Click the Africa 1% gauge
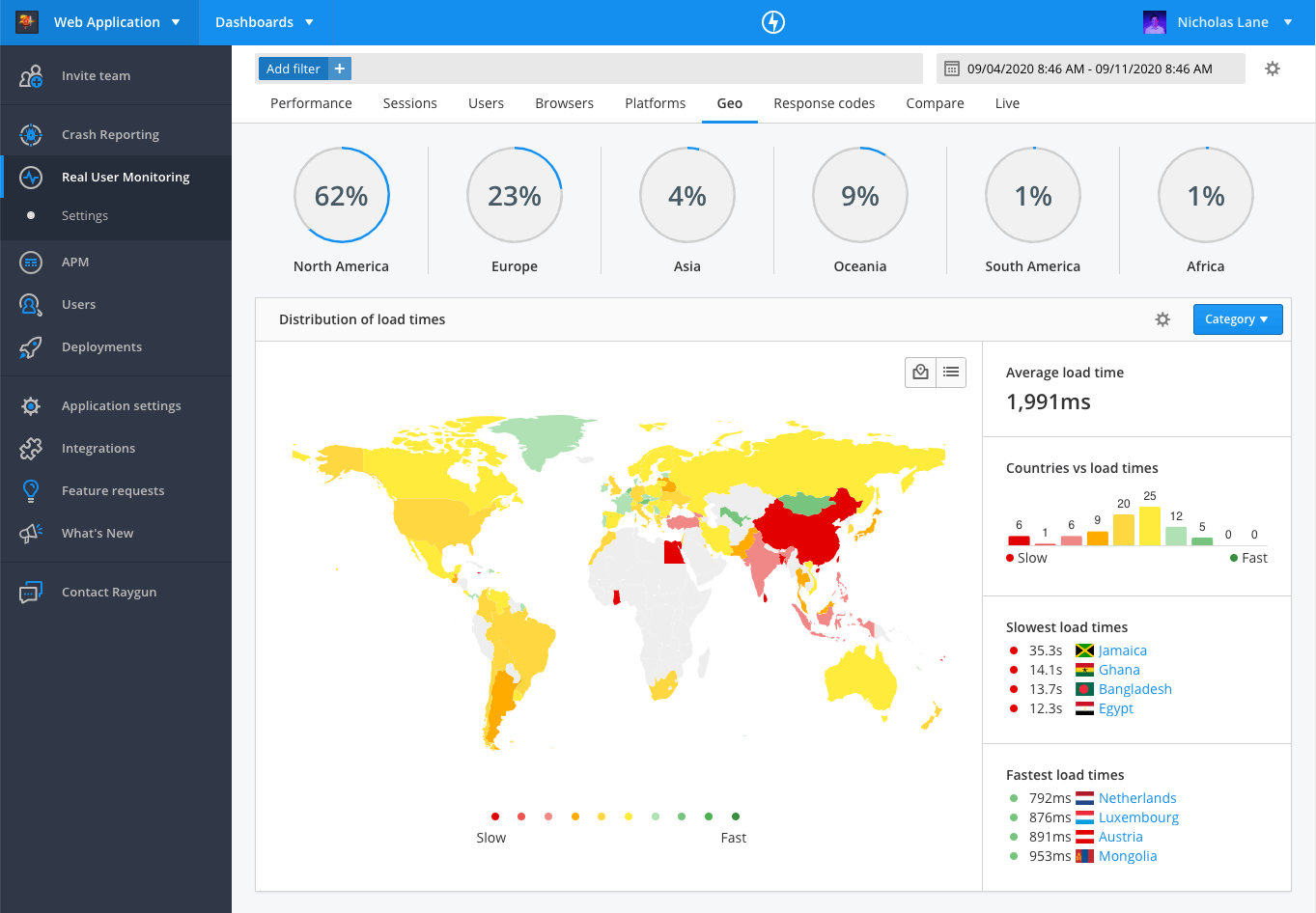This screenshot has width=1316, height=913. (1206, 195)
